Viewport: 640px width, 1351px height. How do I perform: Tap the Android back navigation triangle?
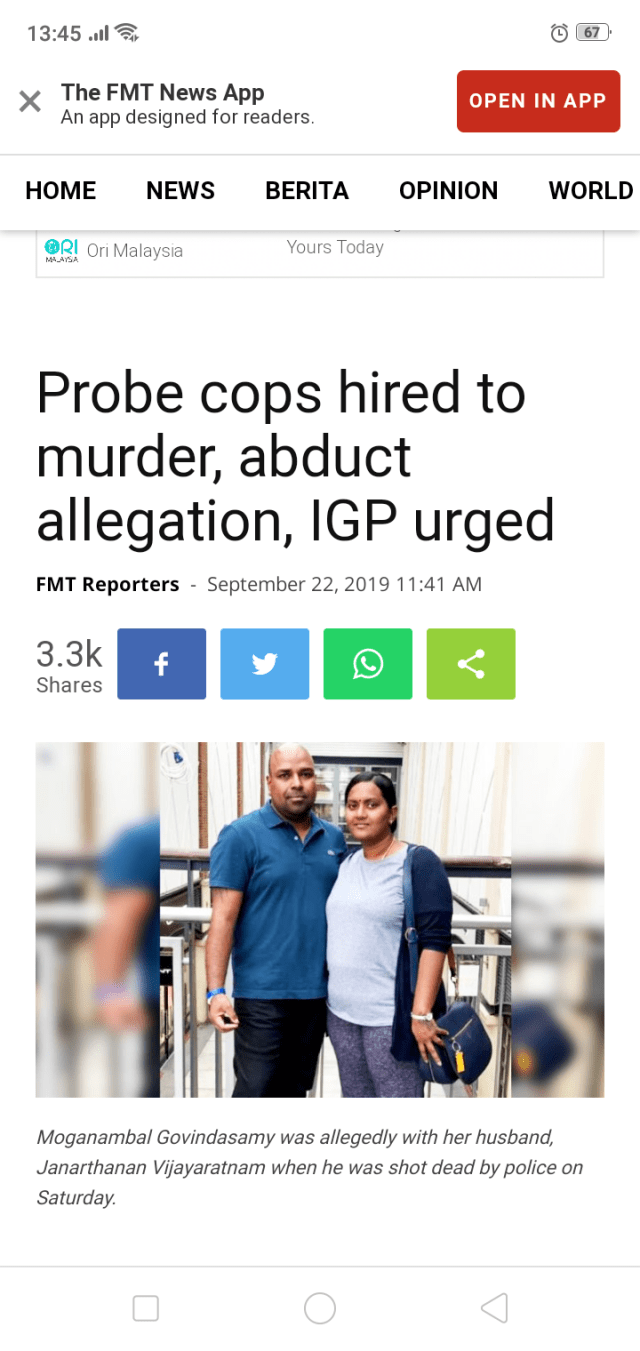coord(494,1307)
